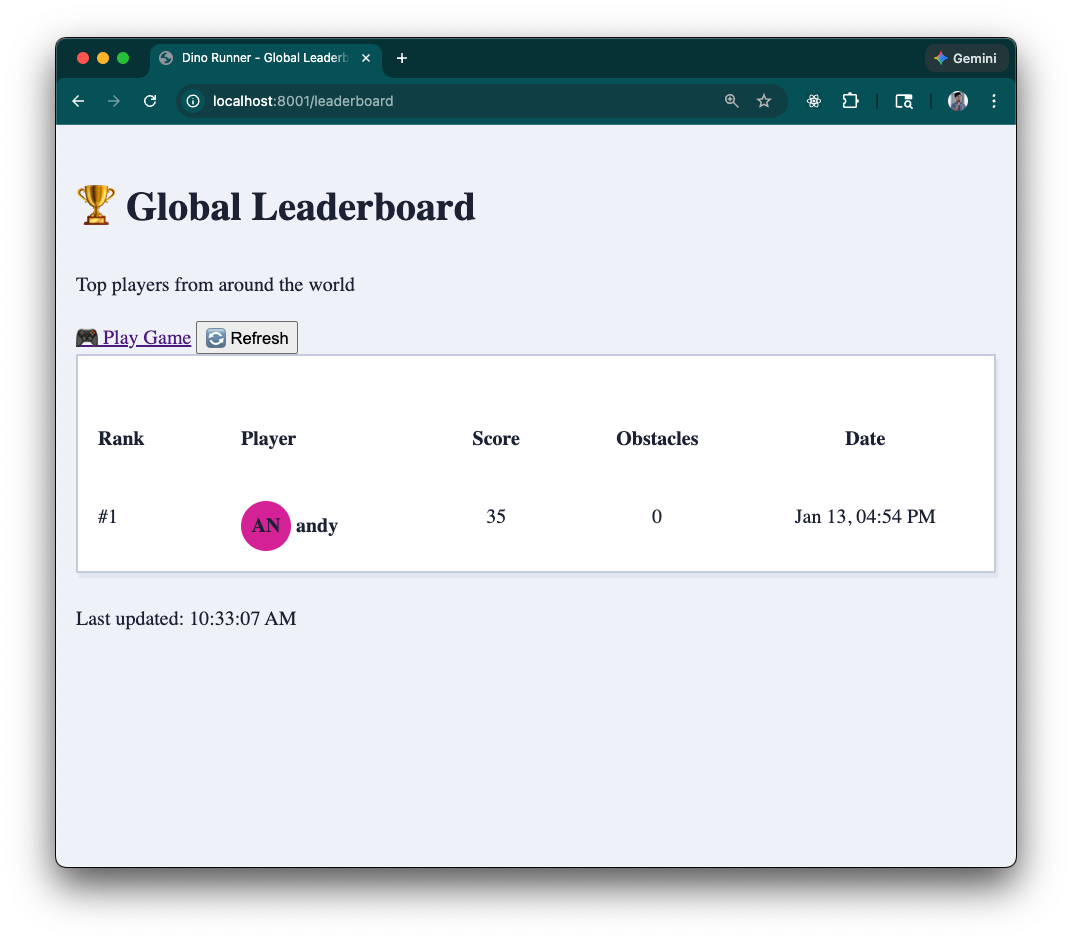Close the Dino Runner tab

[366, 58]
